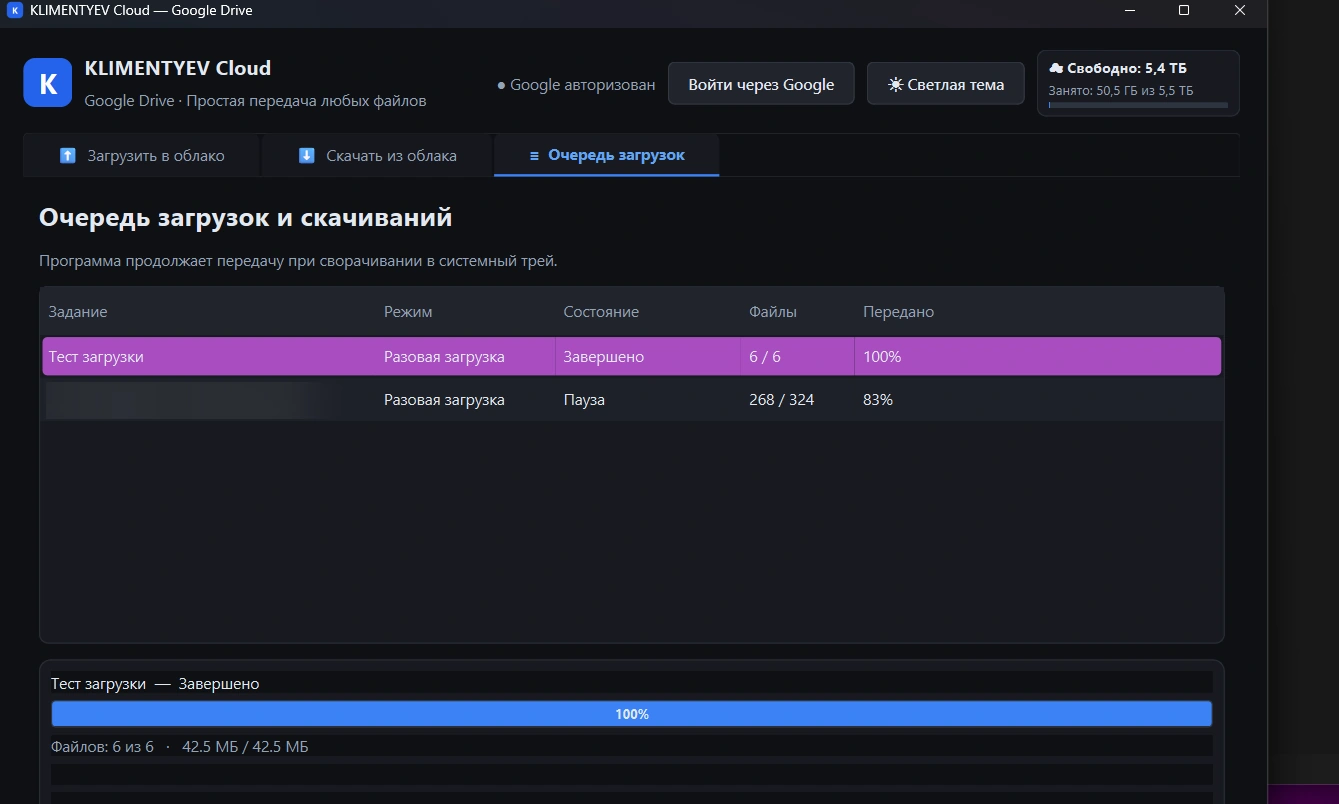Screen dimensions: 1339x804
Task: Click the download arrow icon on second tab
Action: 307,156
